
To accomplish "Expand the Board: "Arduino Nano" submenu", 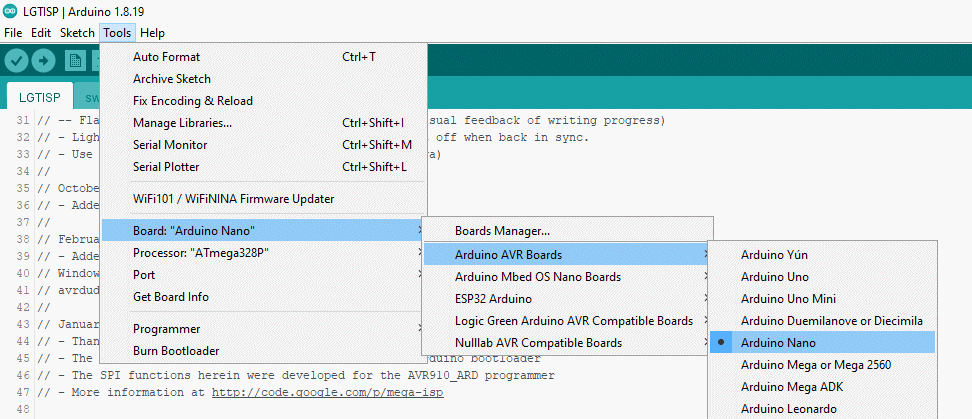I will pos(263,231).
